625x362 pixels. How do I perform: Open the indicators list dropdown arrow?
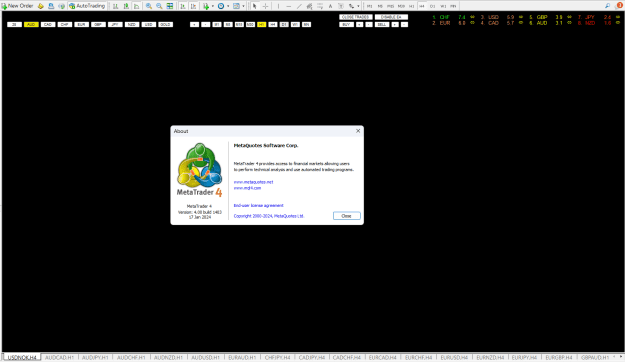tap(213, 6)
